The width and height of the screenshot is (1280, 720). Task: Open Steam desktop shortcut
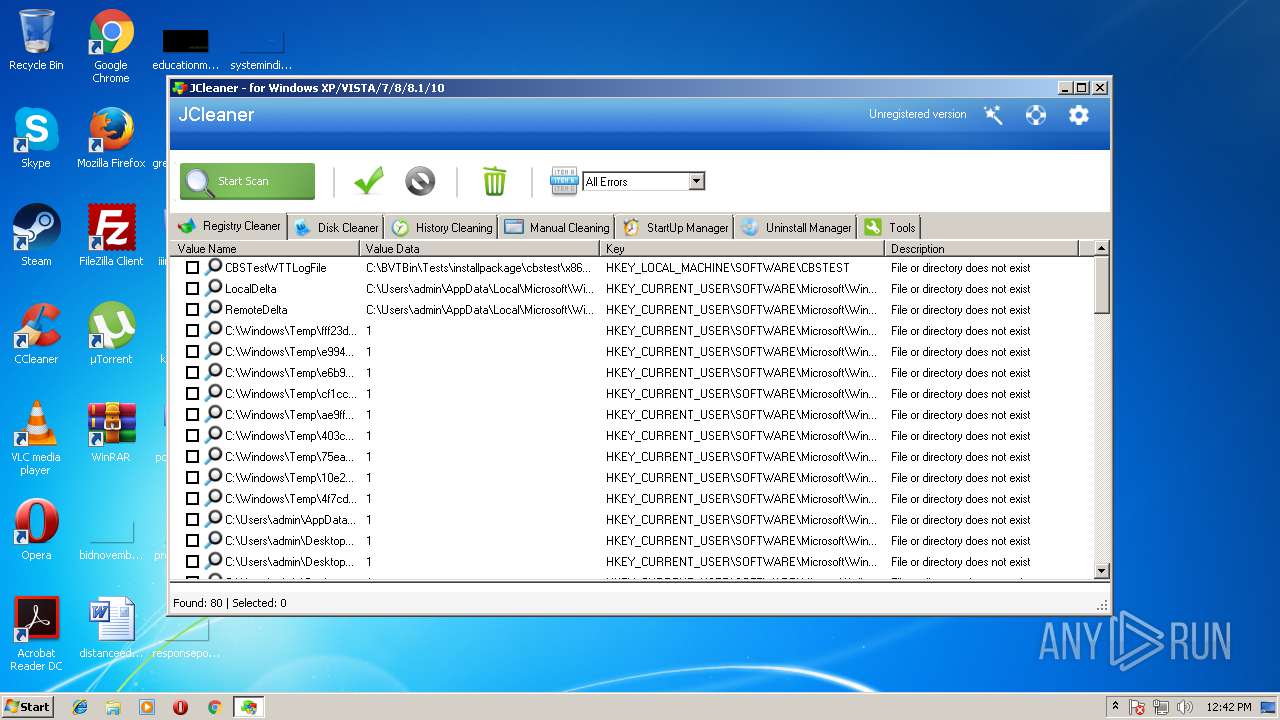tap(36, 236)
